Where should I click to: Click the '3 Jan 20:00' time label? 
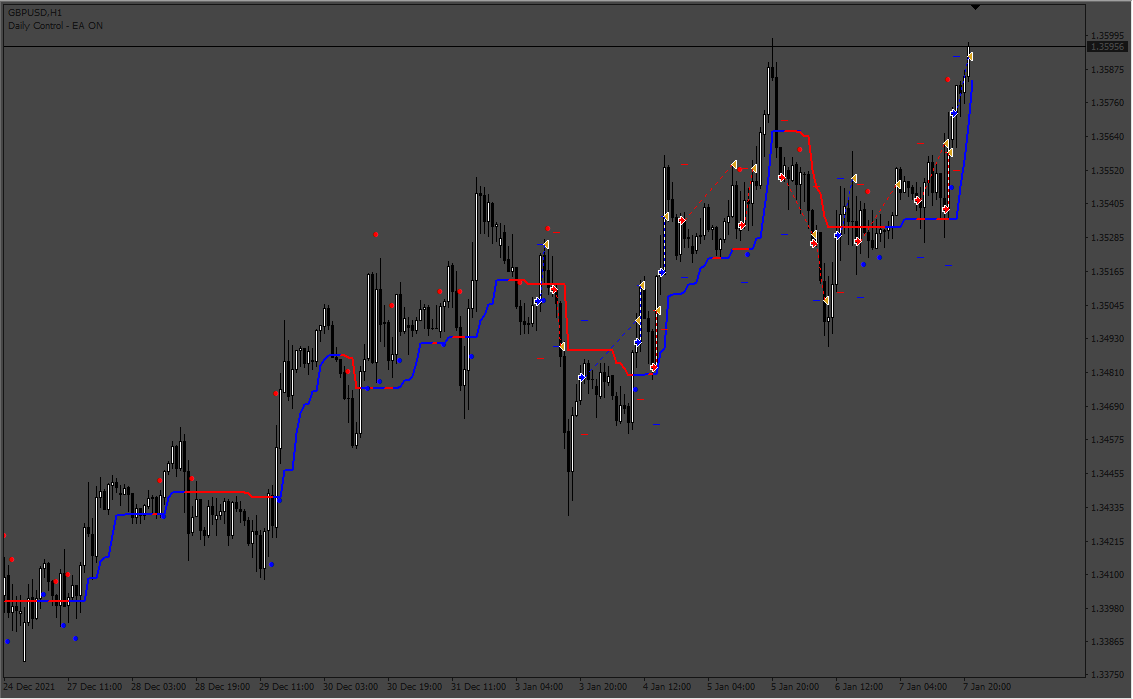coord(603,687)
